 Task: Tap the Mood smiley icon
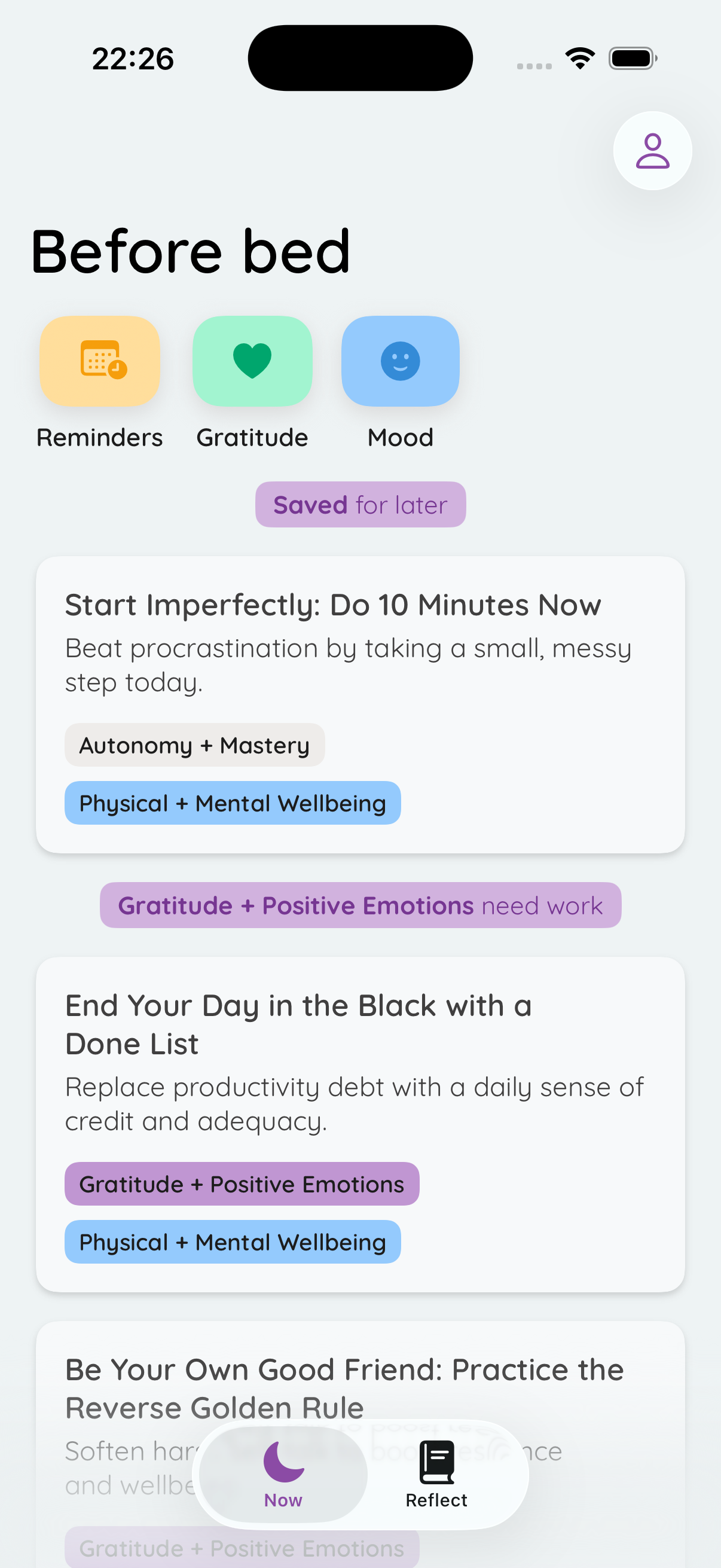coord(400,361)
